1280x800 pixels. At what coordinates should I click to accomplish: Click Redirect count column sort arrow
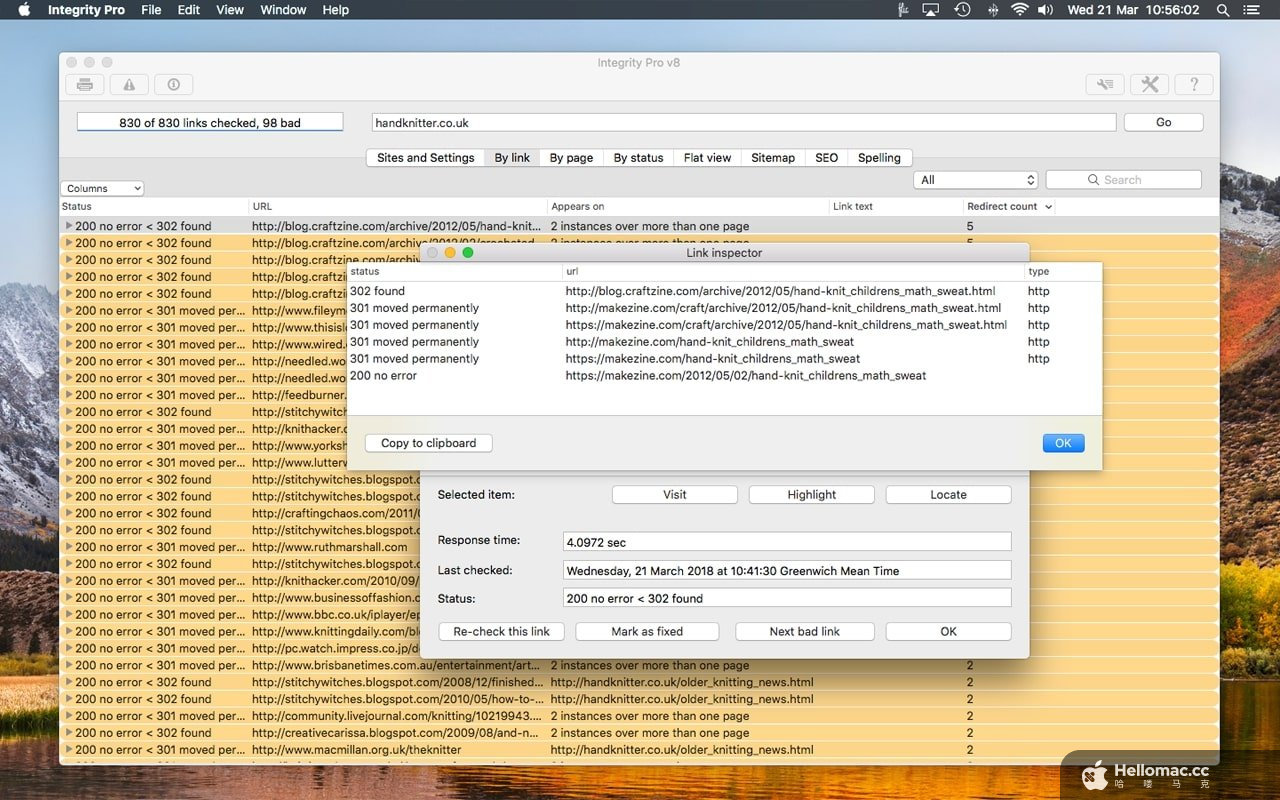[1048, 207]
